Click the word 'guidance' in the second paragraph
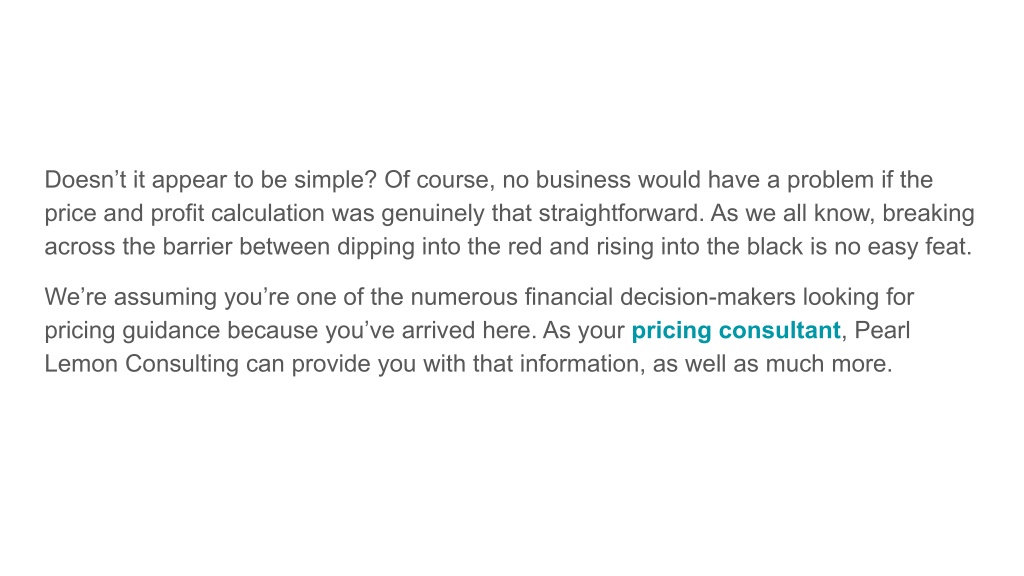The image size is (1024, 576). coord(171,330)
